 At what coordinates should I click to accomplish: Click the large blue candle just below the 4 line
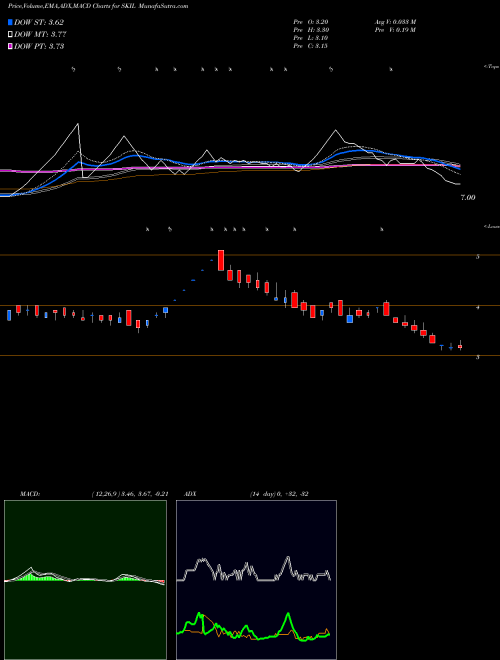[350, 319]
